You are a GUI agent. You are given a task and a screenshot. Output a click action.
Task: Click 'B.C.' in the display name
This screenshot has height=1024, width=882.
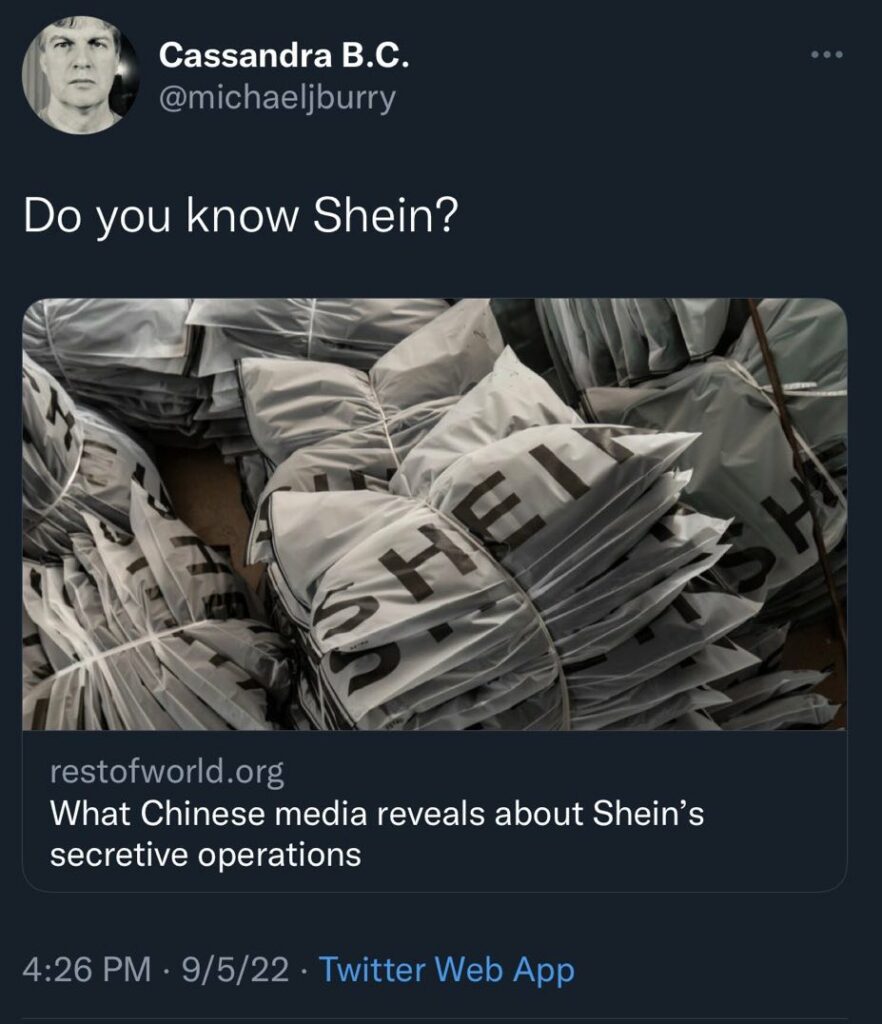(375, 56)
